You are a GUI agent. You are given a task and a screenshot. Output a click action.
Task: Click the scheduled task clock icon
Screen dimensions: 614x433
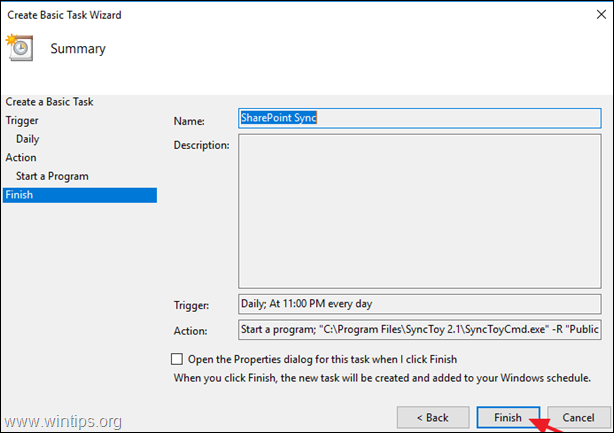pos(20,47)
